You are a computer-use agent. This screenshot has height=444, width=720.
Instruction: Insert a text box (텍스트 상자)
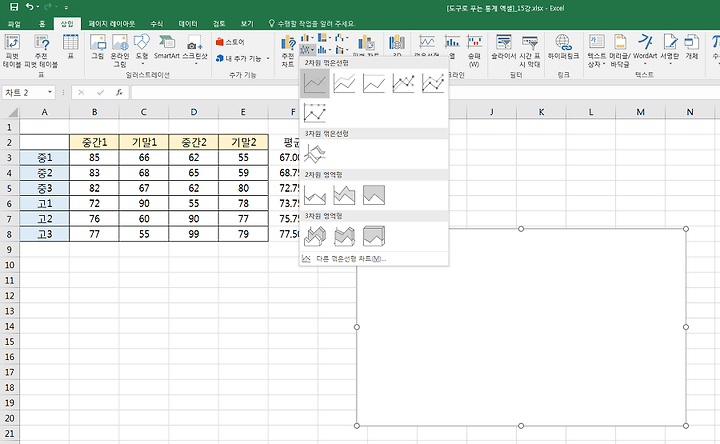tap(596, 51)
